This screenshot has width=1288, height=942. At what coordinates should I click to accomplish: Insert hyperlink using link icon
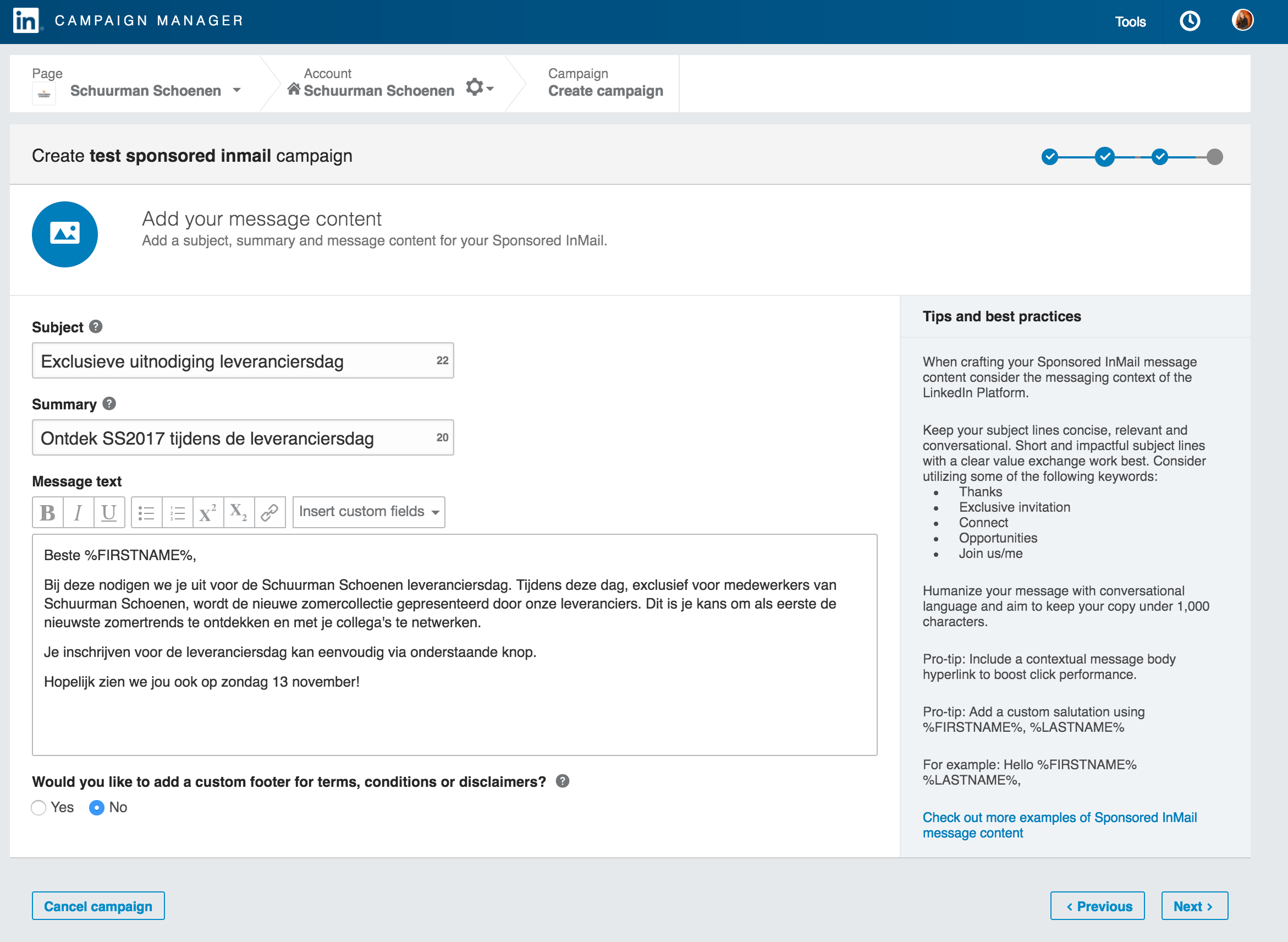click(x=269, y=512)
